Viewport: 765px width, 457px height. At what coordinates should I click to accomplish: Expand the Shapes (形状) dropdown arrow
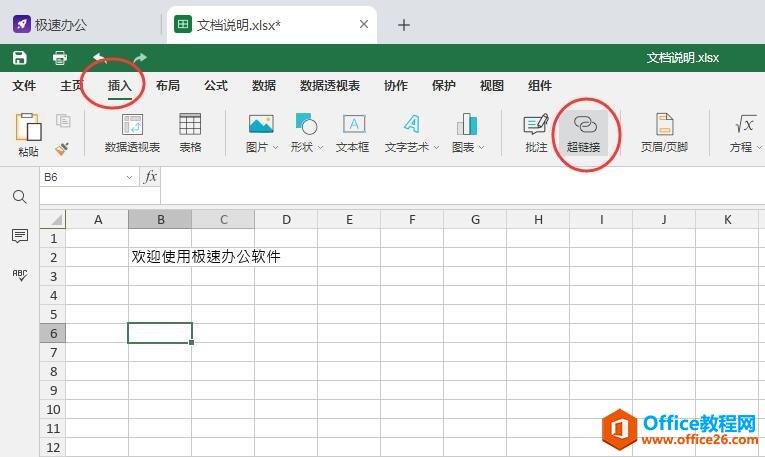(320, 147)
